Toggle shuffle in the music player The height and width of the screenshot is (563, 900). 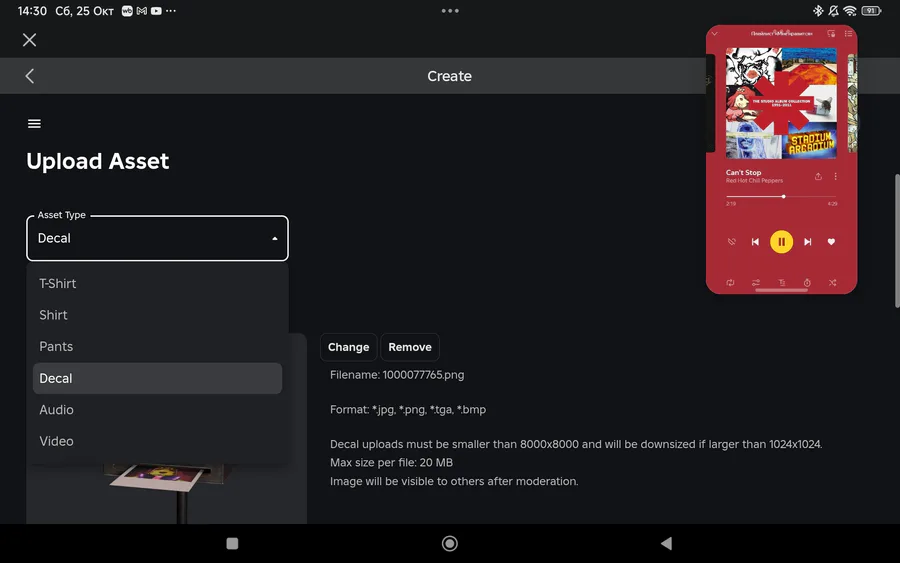[832, 282]
